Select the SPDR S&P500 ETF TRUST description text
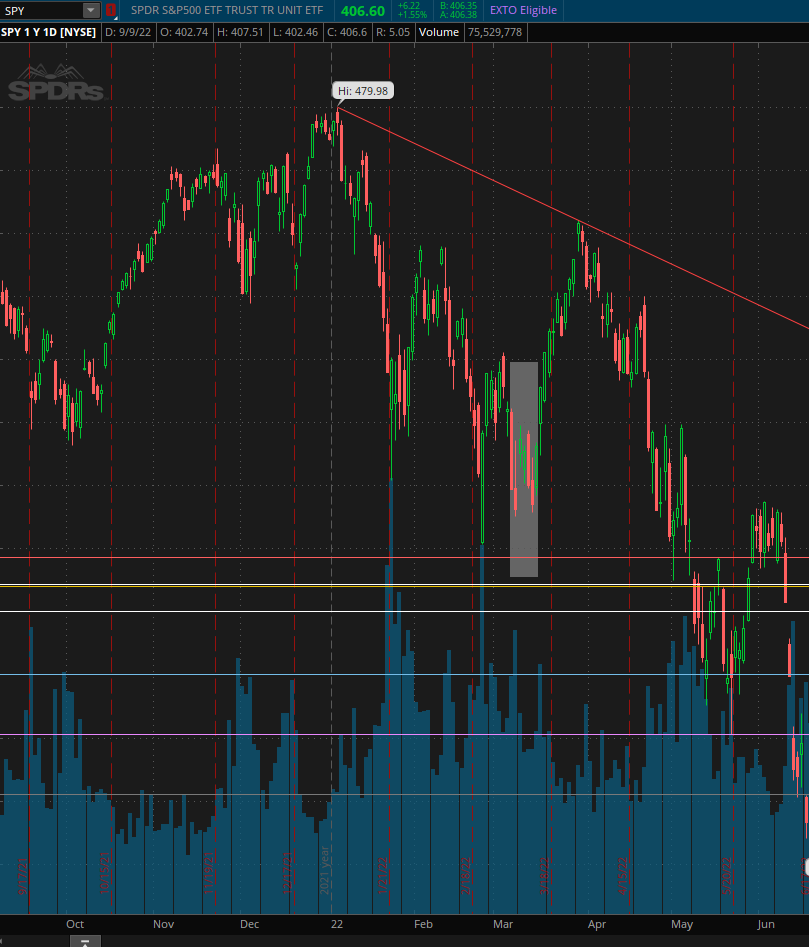Screen dimensions: 809x947 point(227,10)
